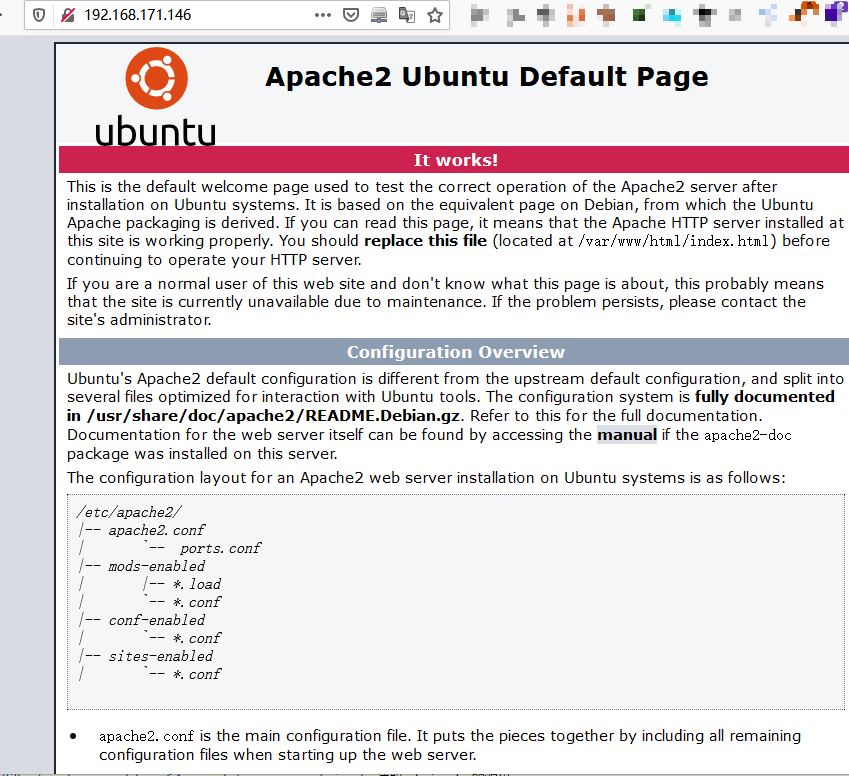Screen dimensions: 849x776
Task: Open the purple extension icon with badge
Action: click(836, 12)
